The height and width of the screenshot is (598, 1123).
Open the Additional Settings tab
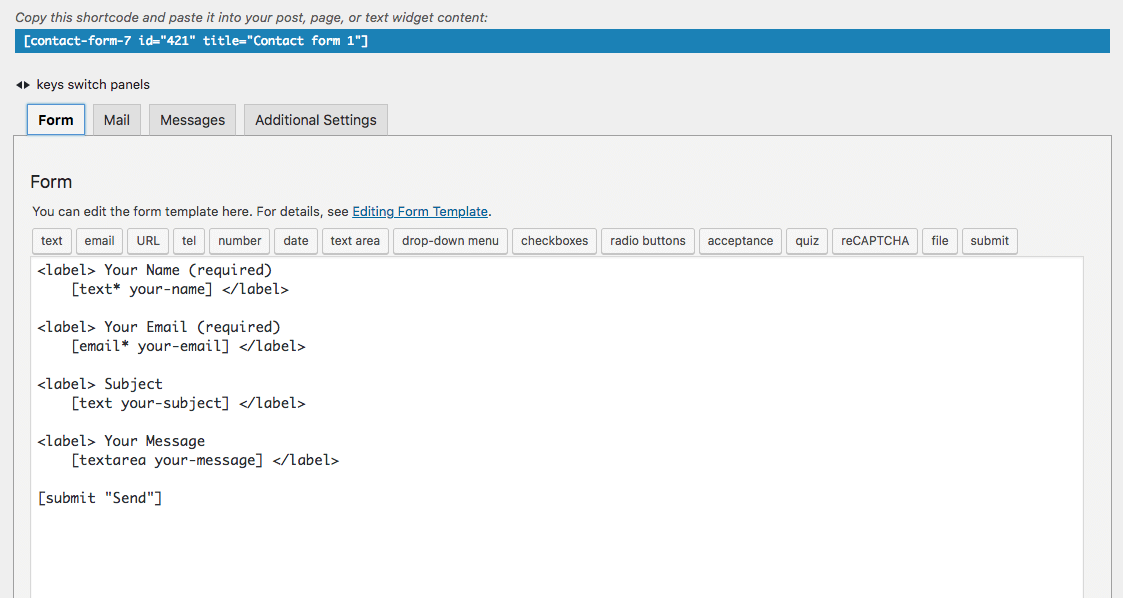click(x=315, y=120)
